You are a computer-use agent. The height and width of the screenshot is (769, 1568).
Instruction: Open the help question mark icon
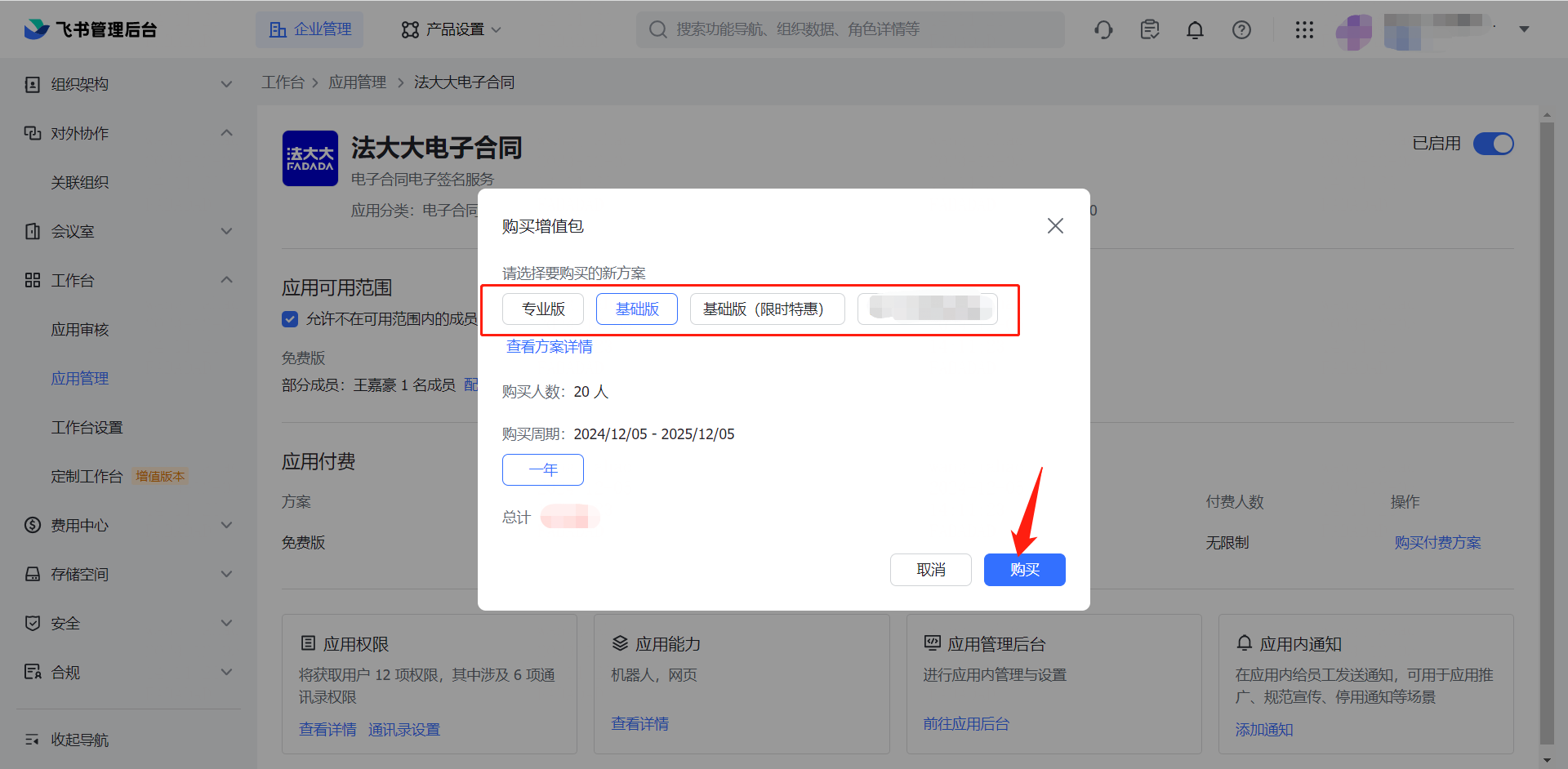pyautogui.click(x=1241, y=29)
